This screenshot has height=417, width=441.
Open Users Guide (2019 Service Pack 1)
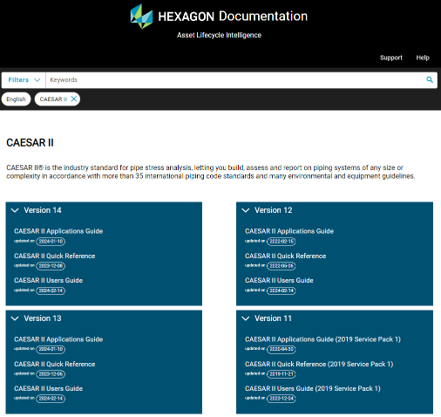[x=313, y=388]
